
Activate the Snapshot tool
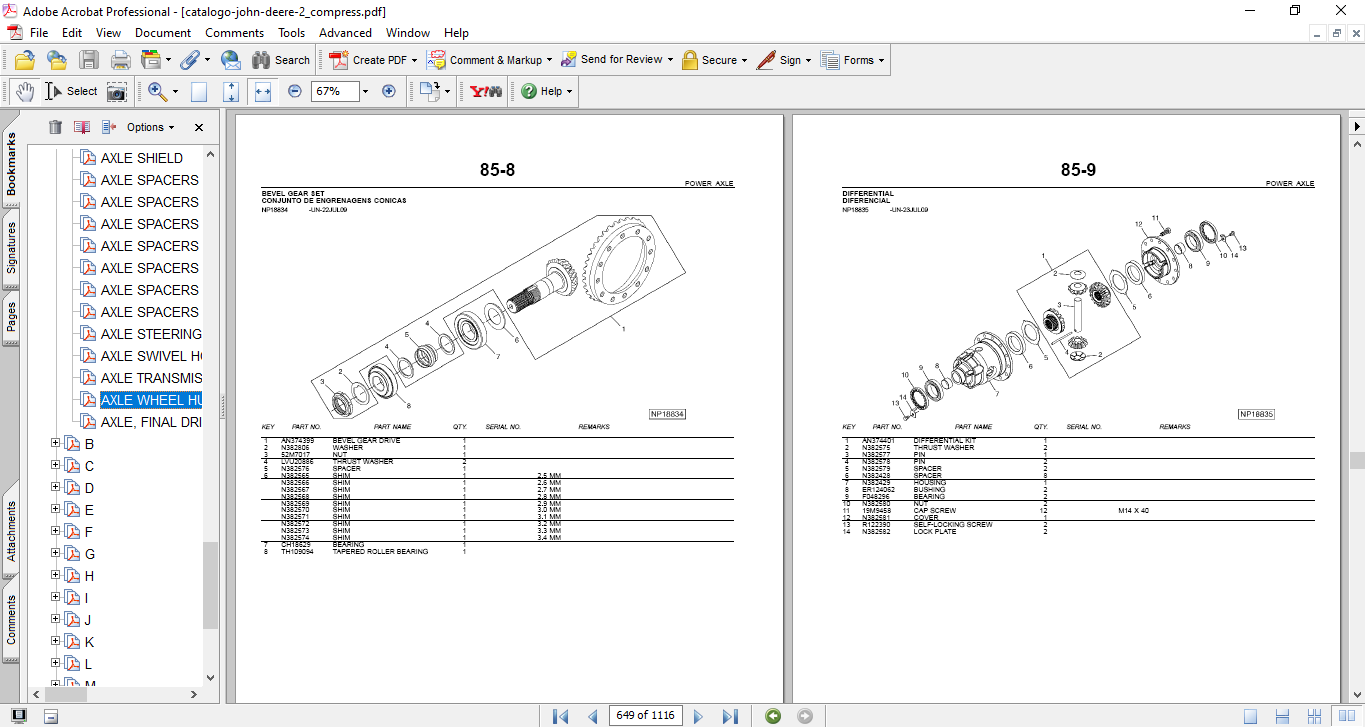116,91
